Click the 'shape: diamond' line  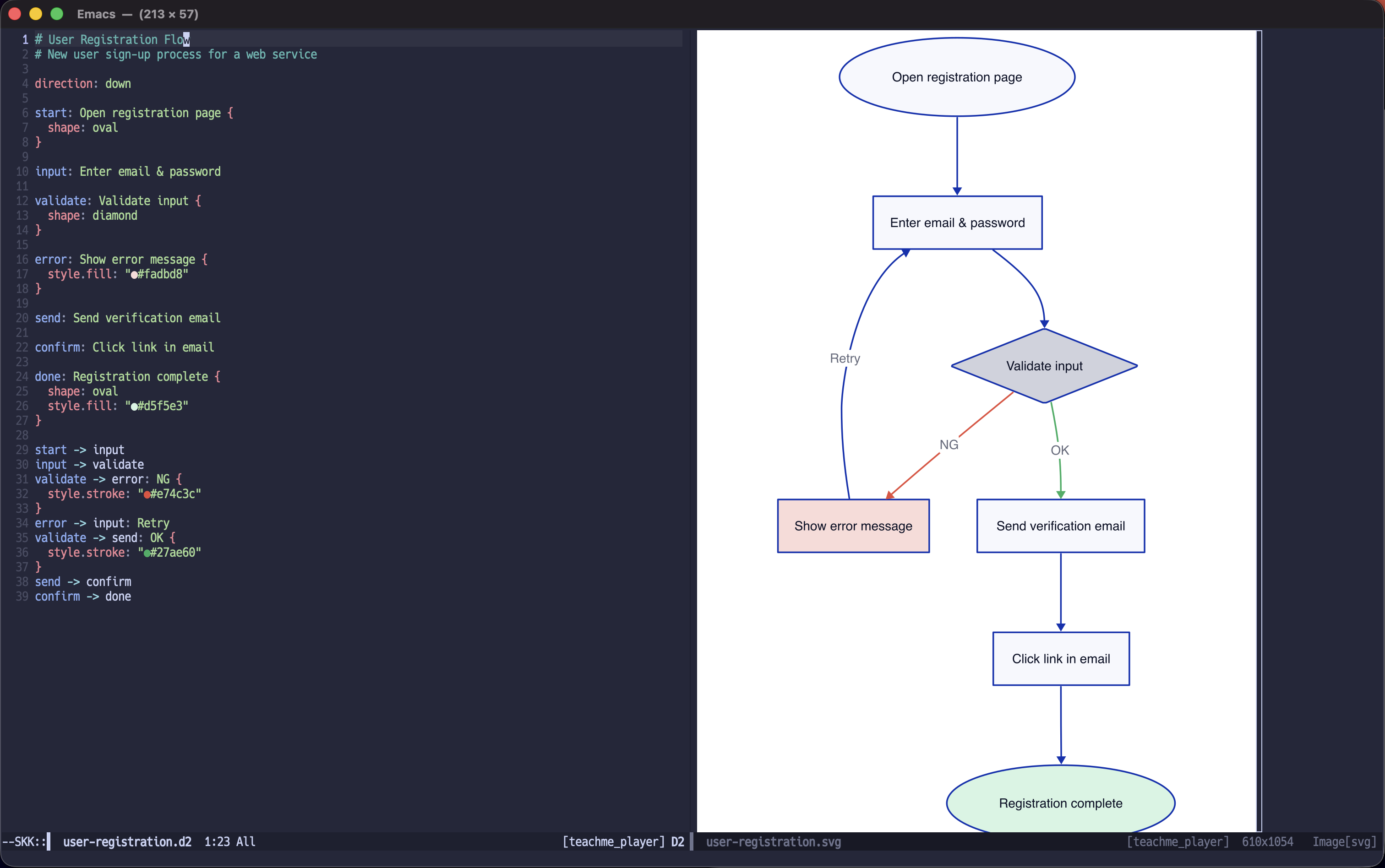(x=93, y=215)
